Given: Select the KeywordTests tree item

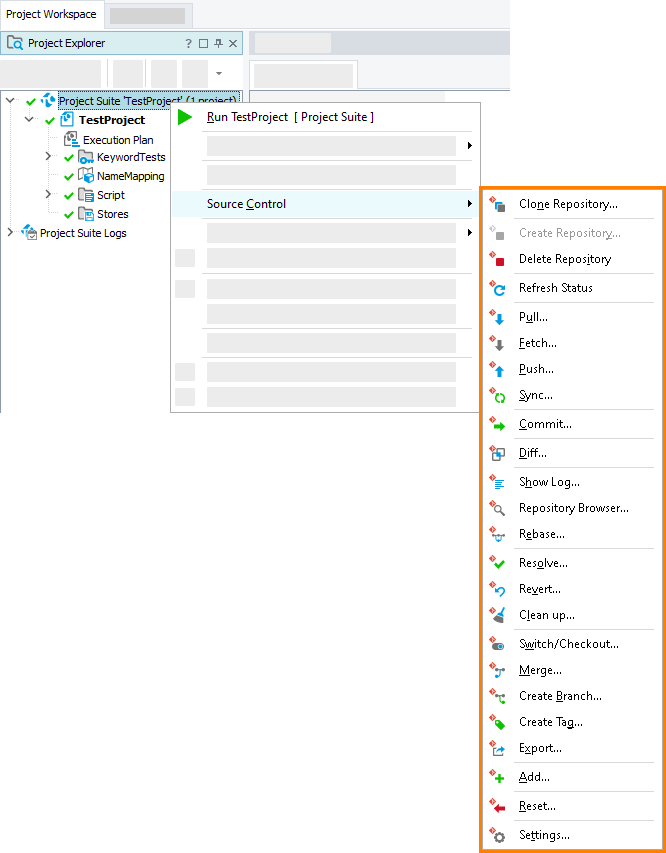Looking at the screenshot, I should [x=131, y=157].
